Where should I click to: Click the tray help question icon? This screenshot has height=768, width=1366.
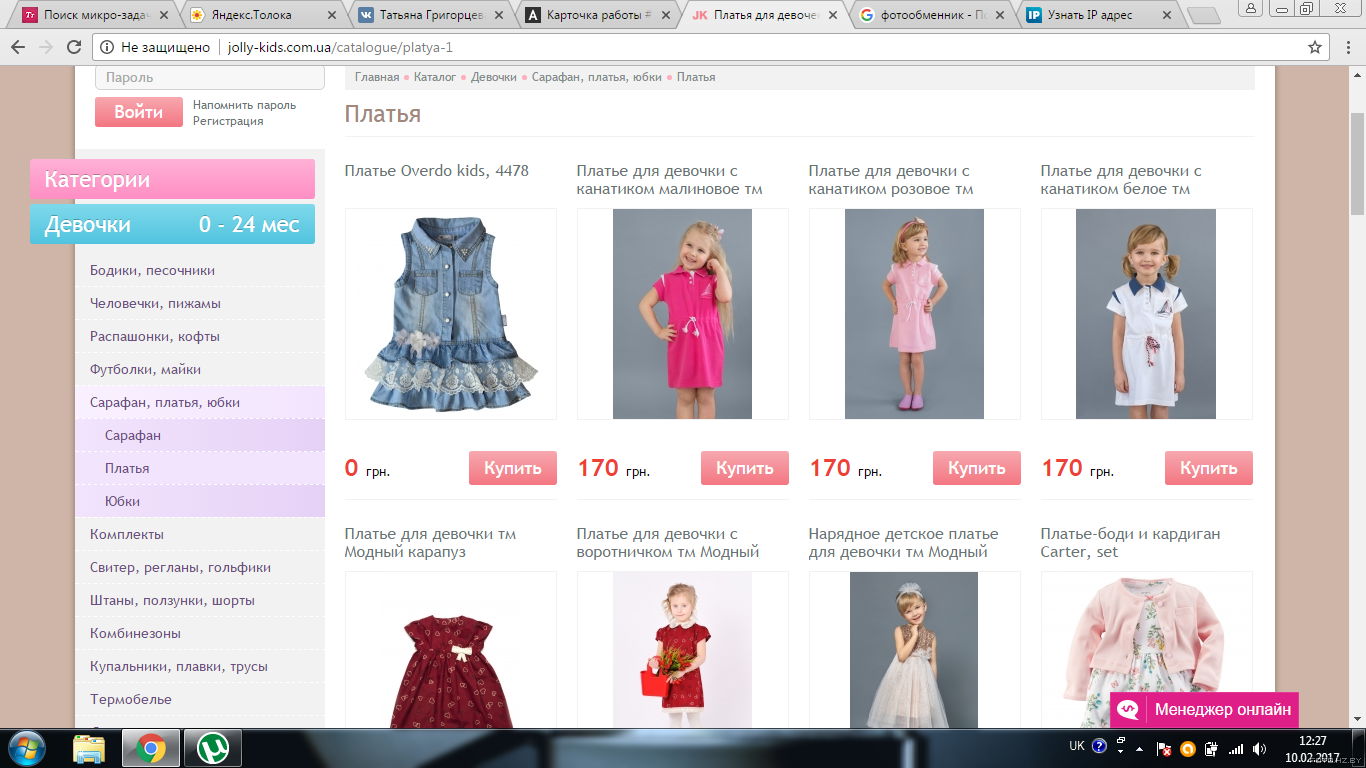[x=1099, y=746]
